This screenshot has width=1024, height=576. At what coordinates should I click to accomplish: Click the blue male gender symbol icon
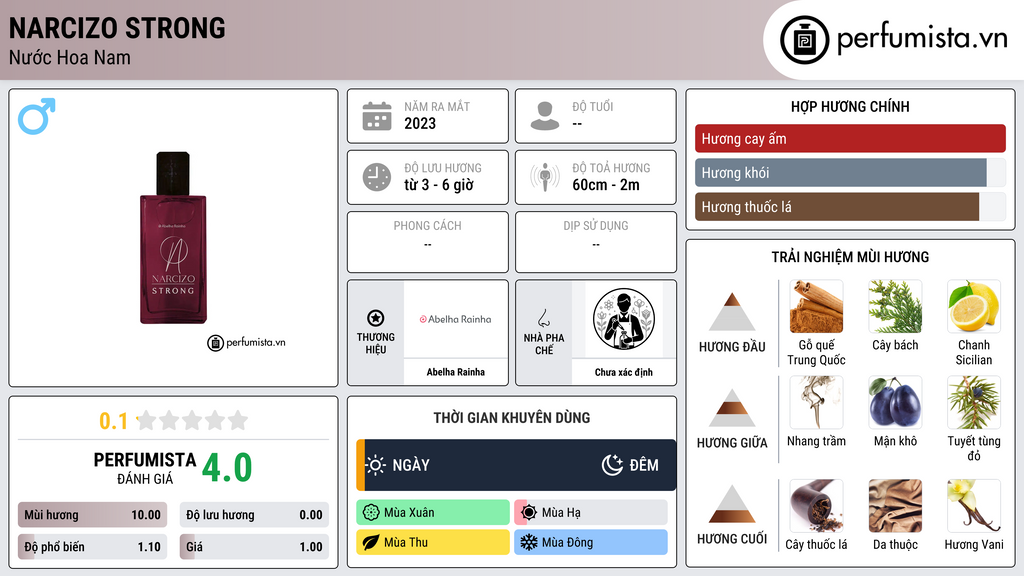pyautogui.click(x=37, y=116)
